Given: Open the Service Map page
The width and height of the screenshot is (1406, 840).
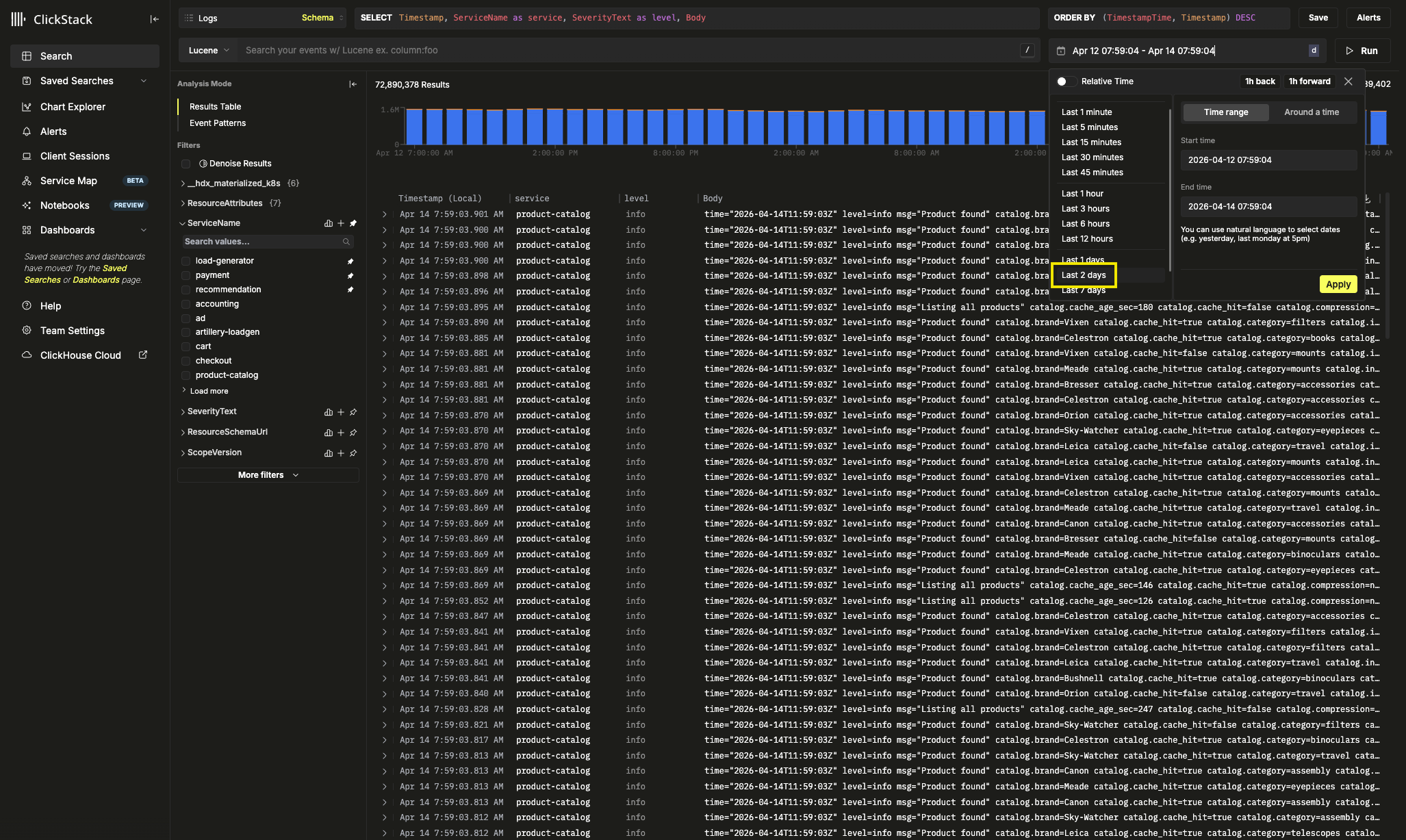Looking at the screenshot, I should tap(68, 181).
